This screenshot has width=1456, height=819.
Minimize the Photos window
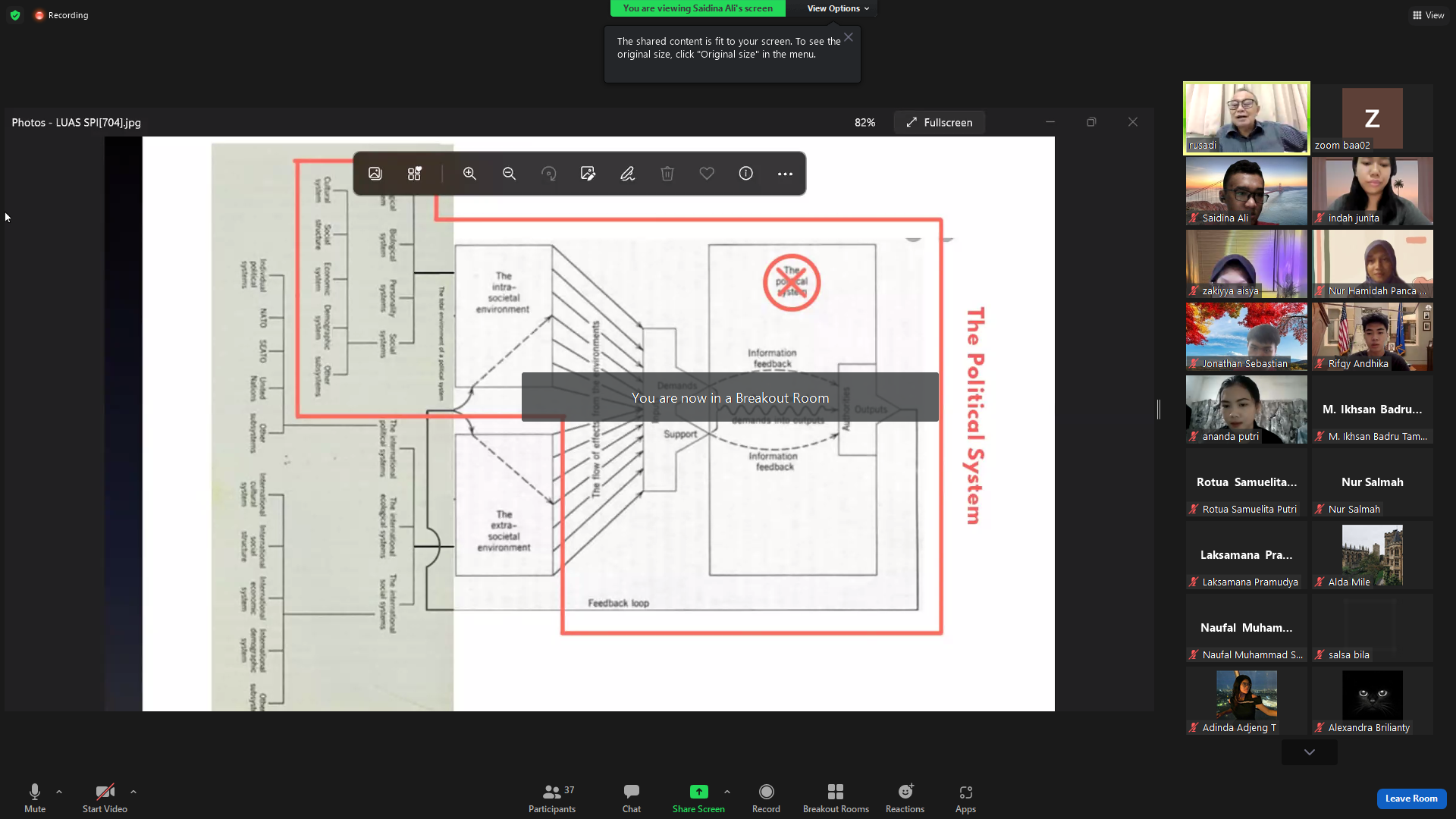(1050, 122)
